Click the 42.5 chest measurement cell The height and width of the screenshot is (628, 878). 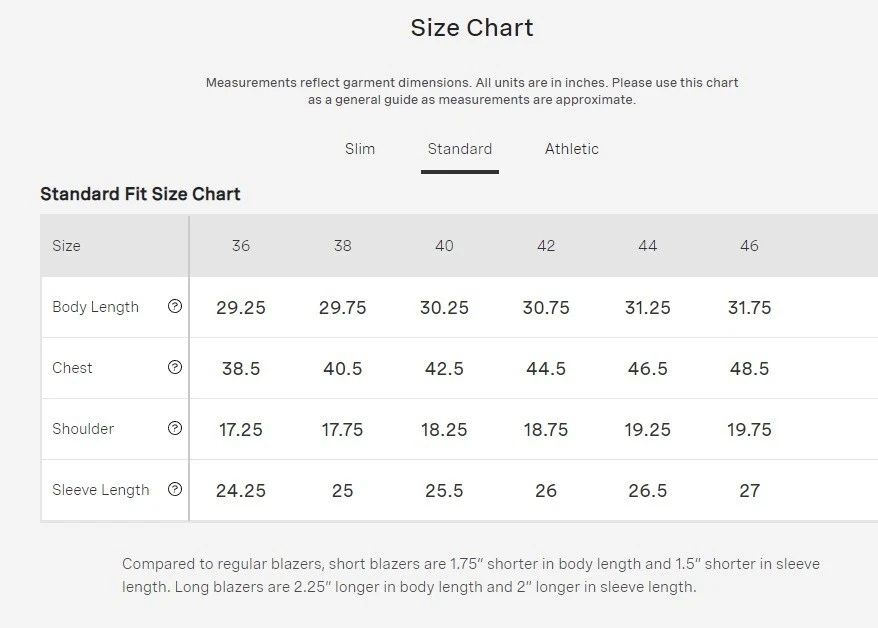(445, 368)
